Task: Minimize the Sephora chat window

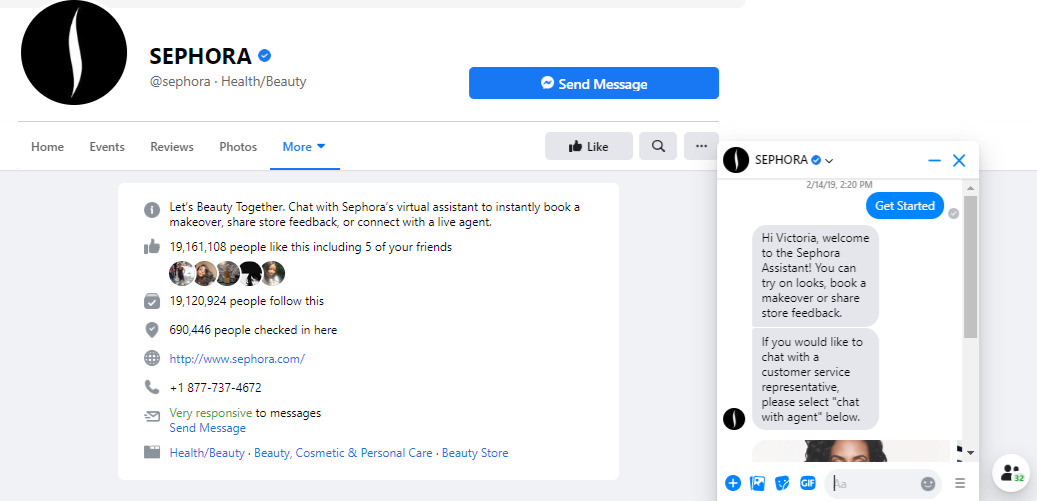Action: 934,161
